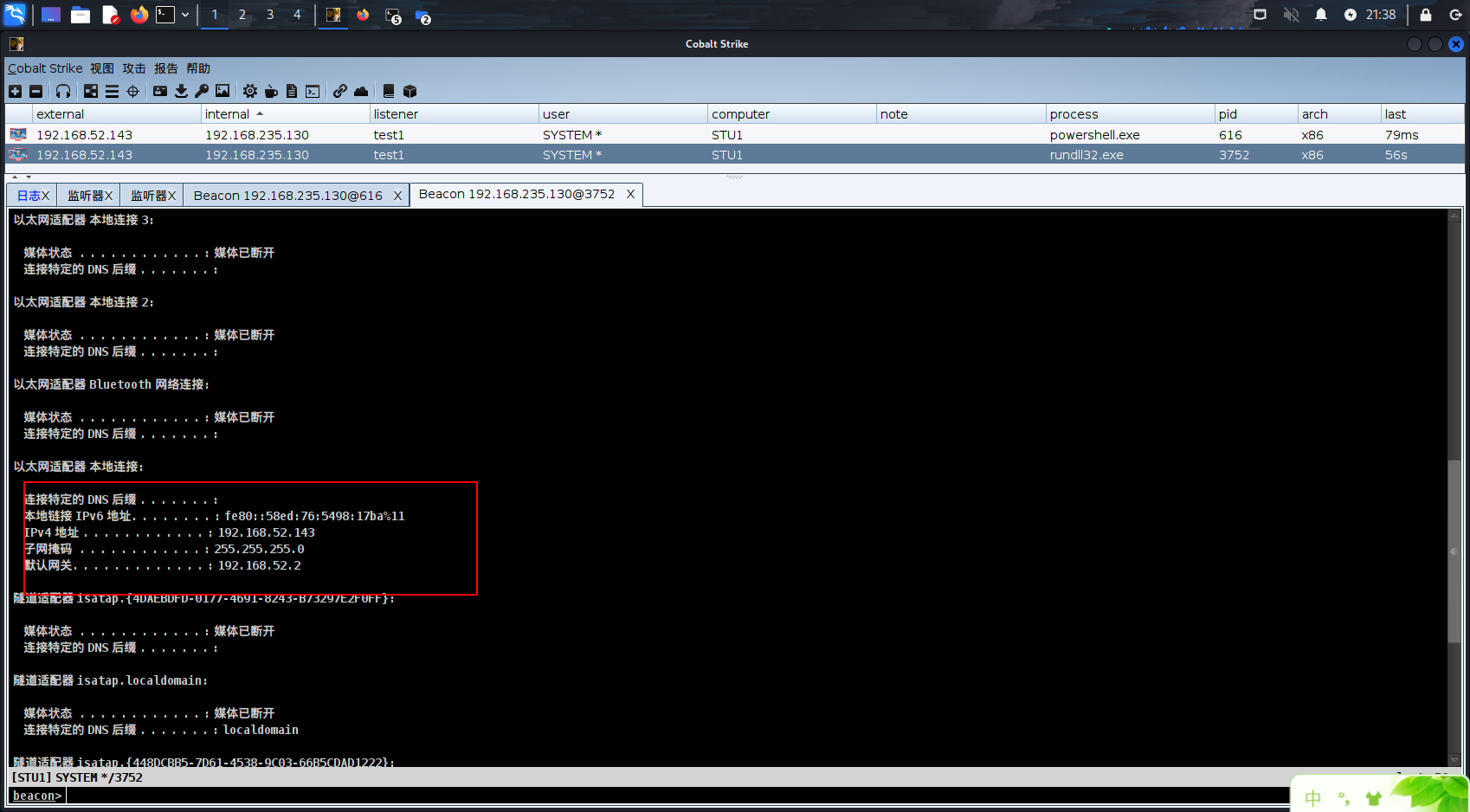Switch to Beacon 192.168.235.130@616 tab
The width and height of the screenshot is (1470, 812).
click(x=287, y=196)
